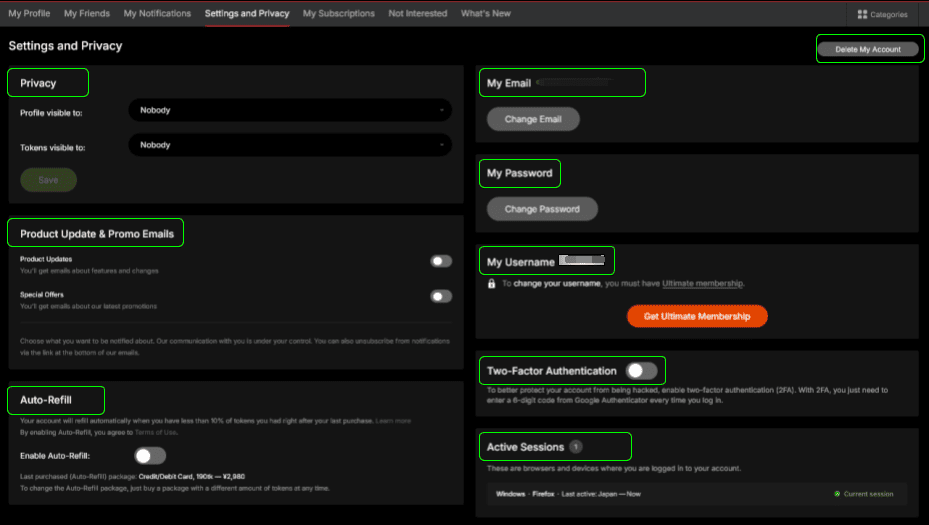929x525 pixels.
Task: Enable the Auto-Refill switch
Action: [x=150, y=456]
